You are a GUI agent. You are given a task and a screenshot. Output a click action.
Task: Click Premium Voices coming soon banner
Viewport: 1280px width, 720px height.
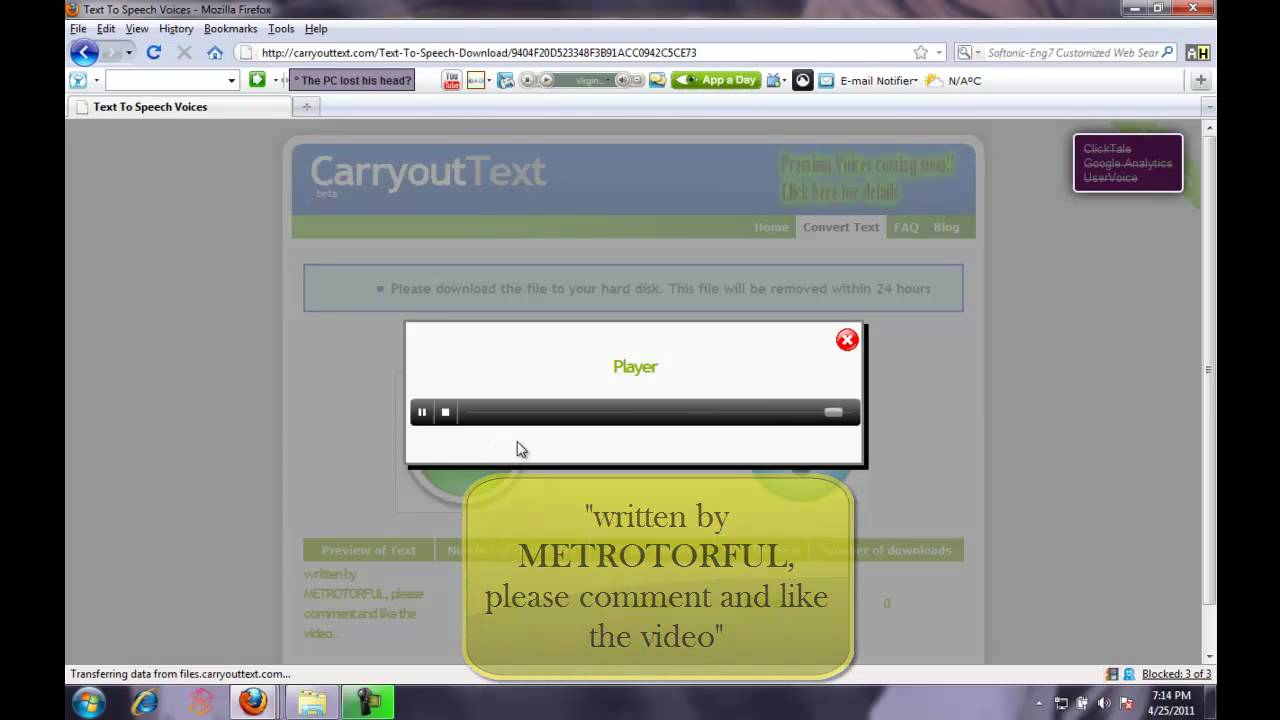tap(867, 178)
